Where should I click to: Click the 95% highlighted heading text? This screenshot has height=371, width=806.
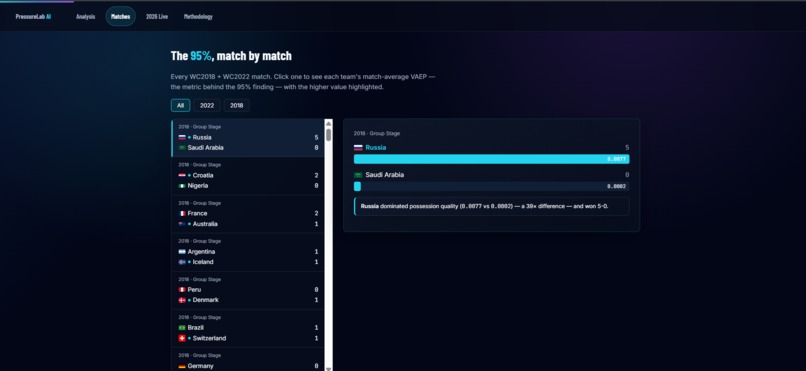click(x=200, y=55)
